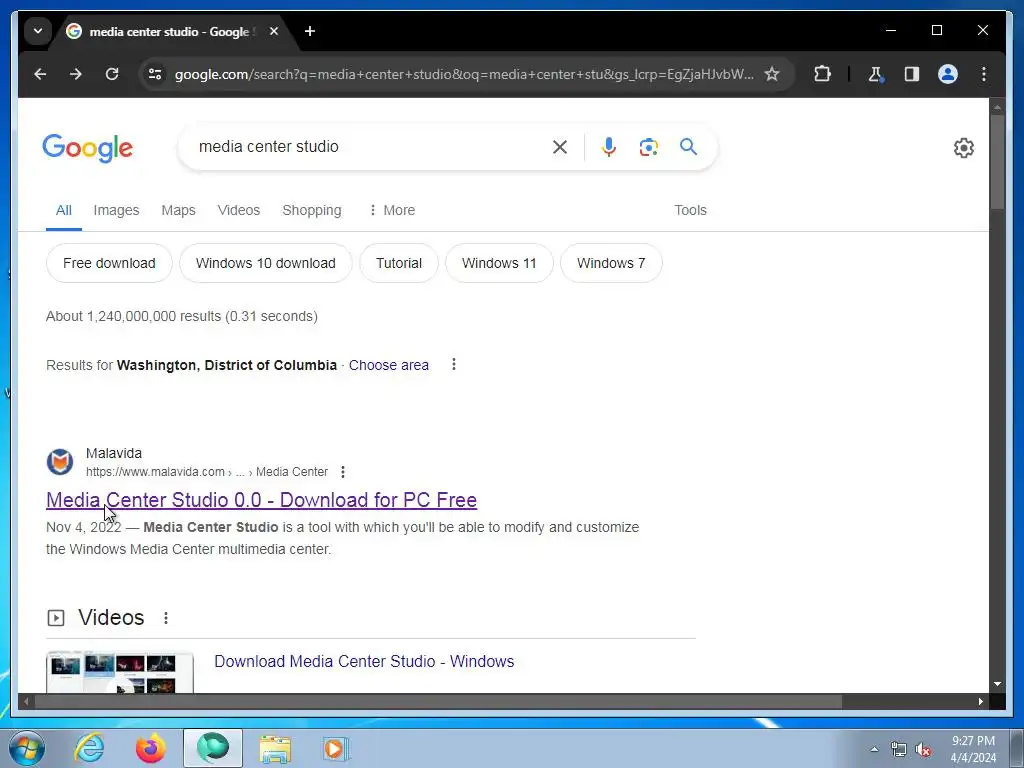Show hidden system tray icons
This screenshot has height=768, width=1024.
pos(874,749)
